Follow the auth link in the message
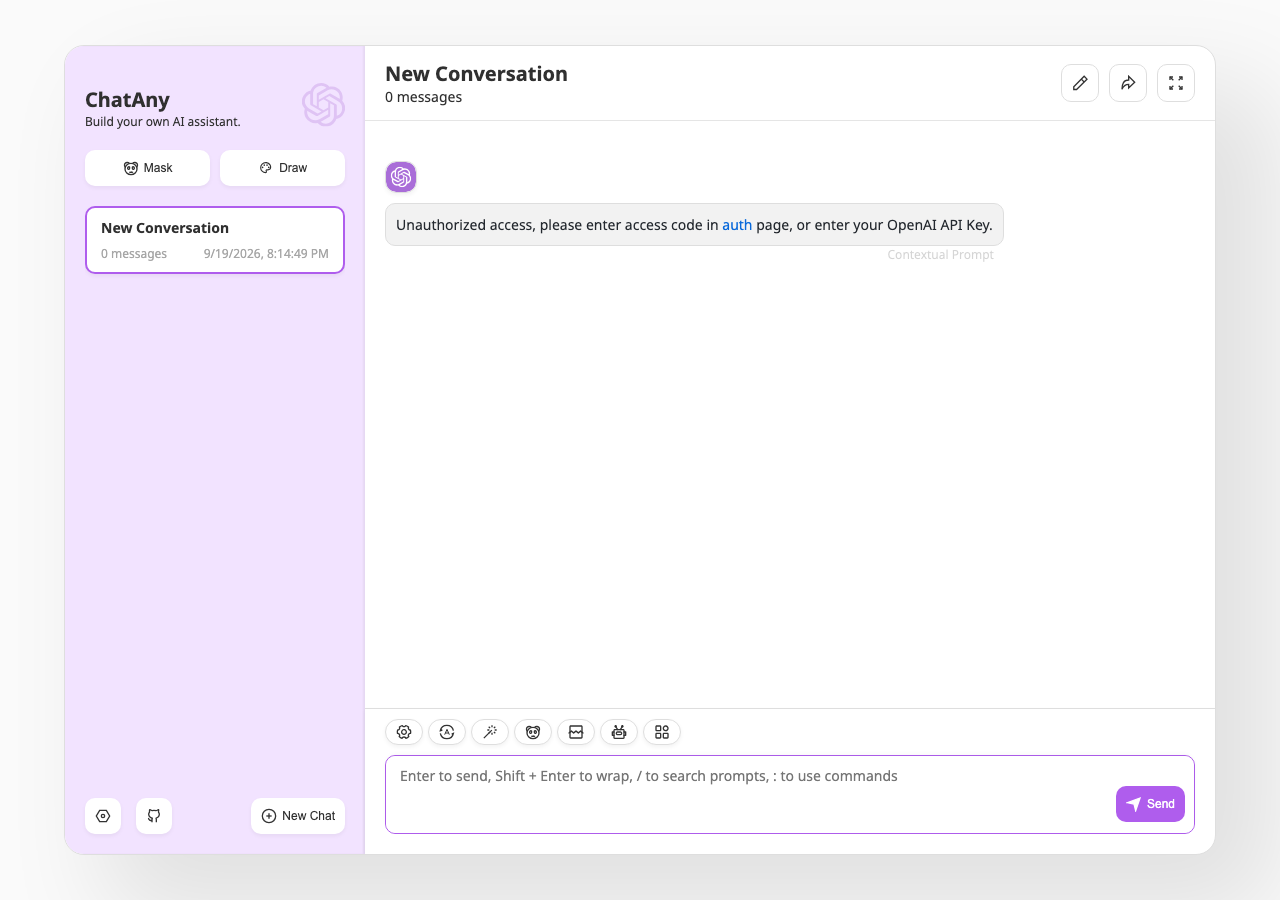 737,225
